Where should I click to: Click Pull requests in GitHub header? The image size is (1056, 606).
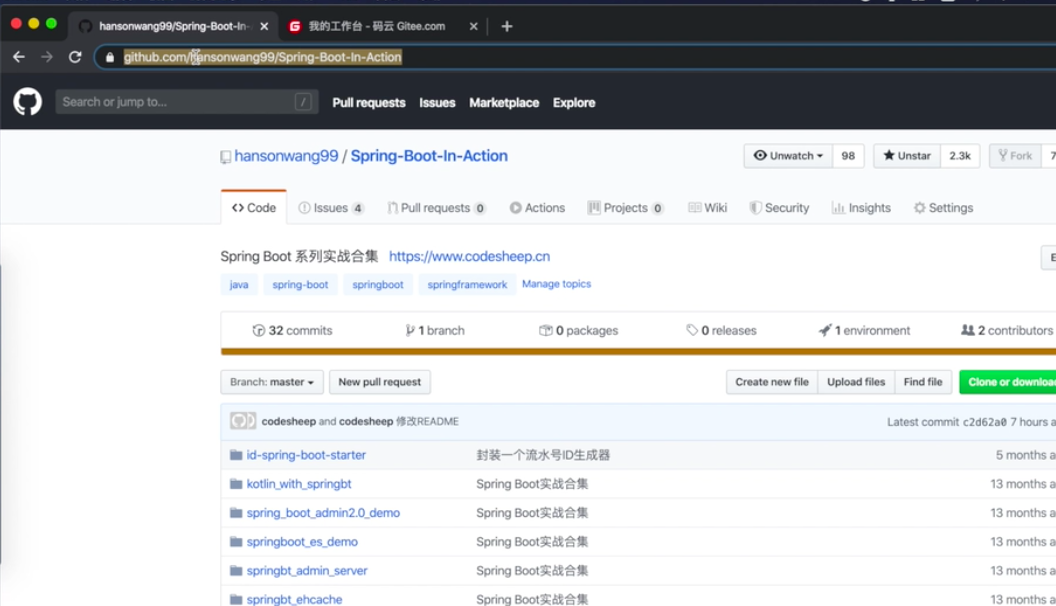tap(369, 103)
